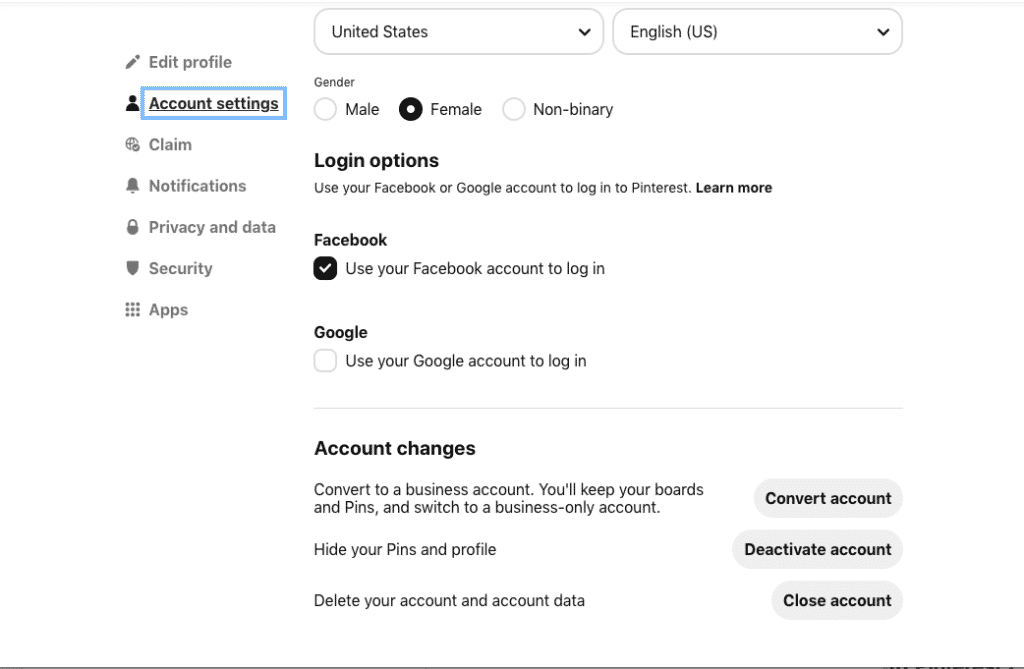Click the Google heading text
Screen dimensions: 1024x669
point(340,333)
